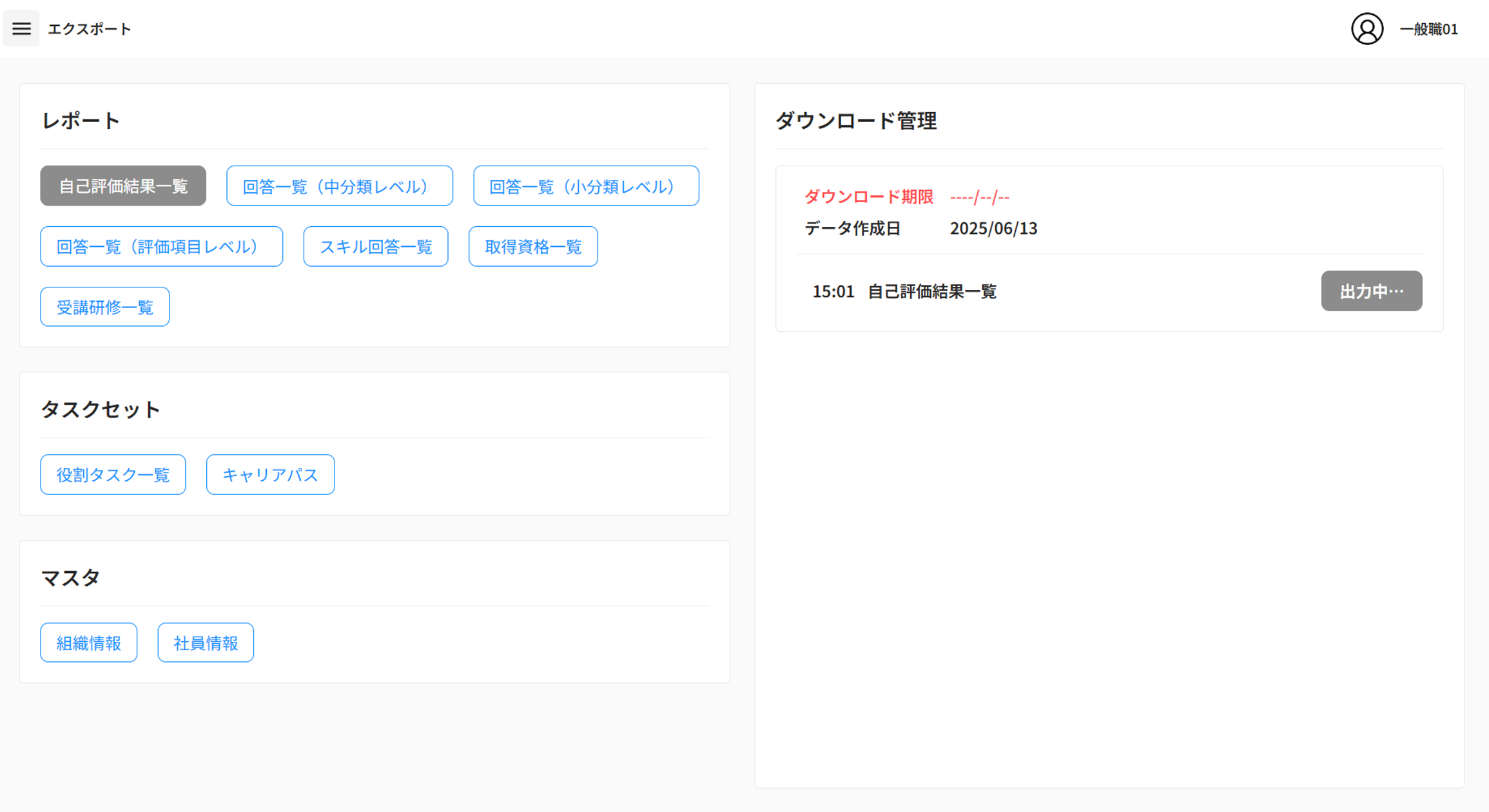Viewport: 1489px width, 812px height.
Task: Export 回答一覧（小分類レベル） report
Action: [586, 186]
